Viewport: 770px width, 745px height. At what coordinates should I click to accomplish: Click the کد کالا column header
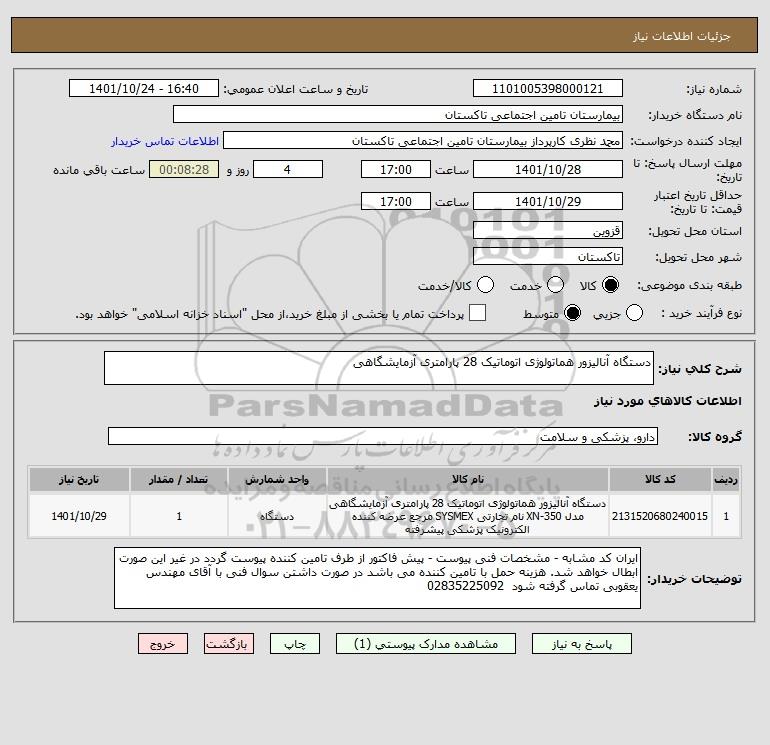[660, 479]
